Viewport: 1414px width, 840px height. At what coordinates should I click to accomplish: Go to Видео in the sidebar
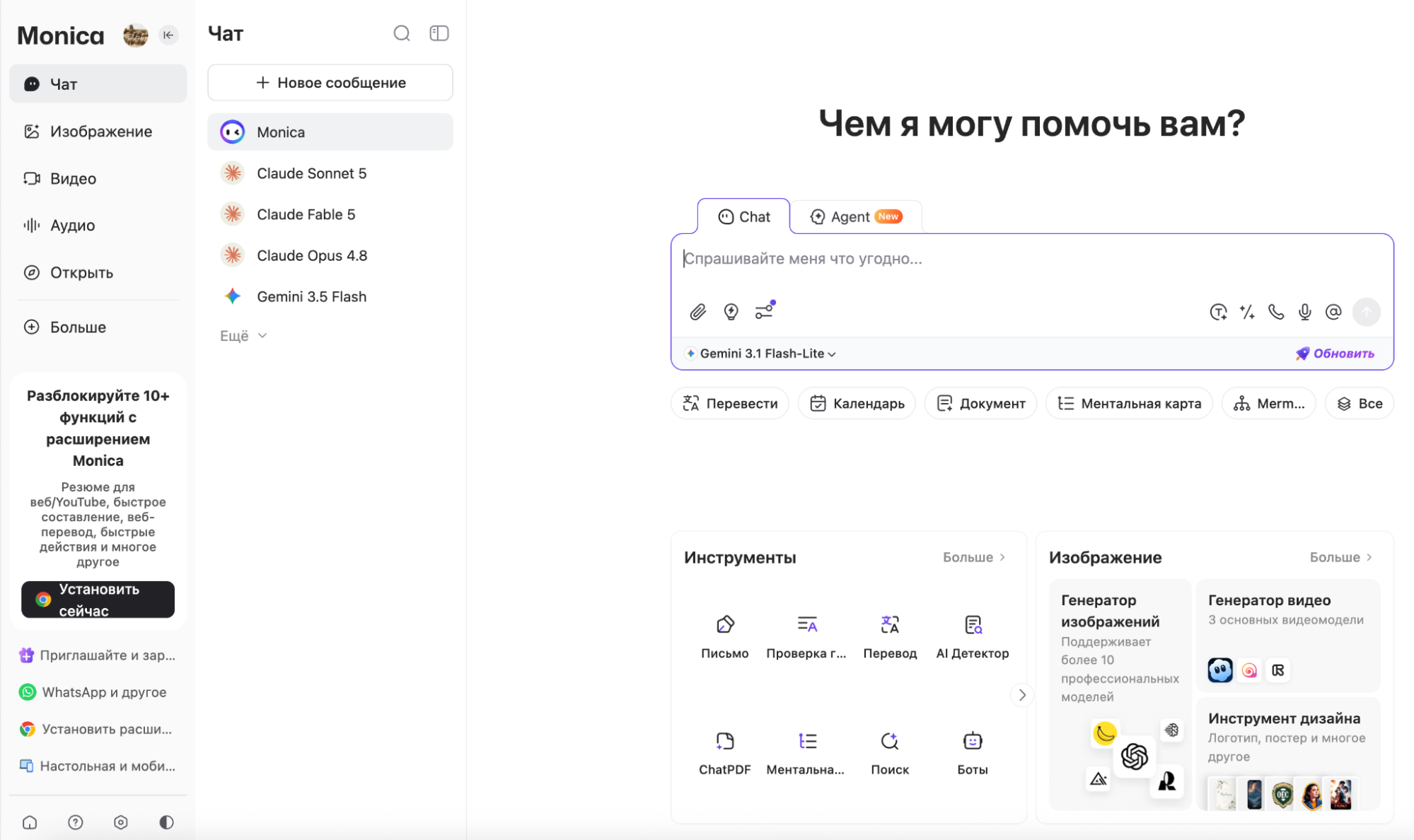pos(98,179)
